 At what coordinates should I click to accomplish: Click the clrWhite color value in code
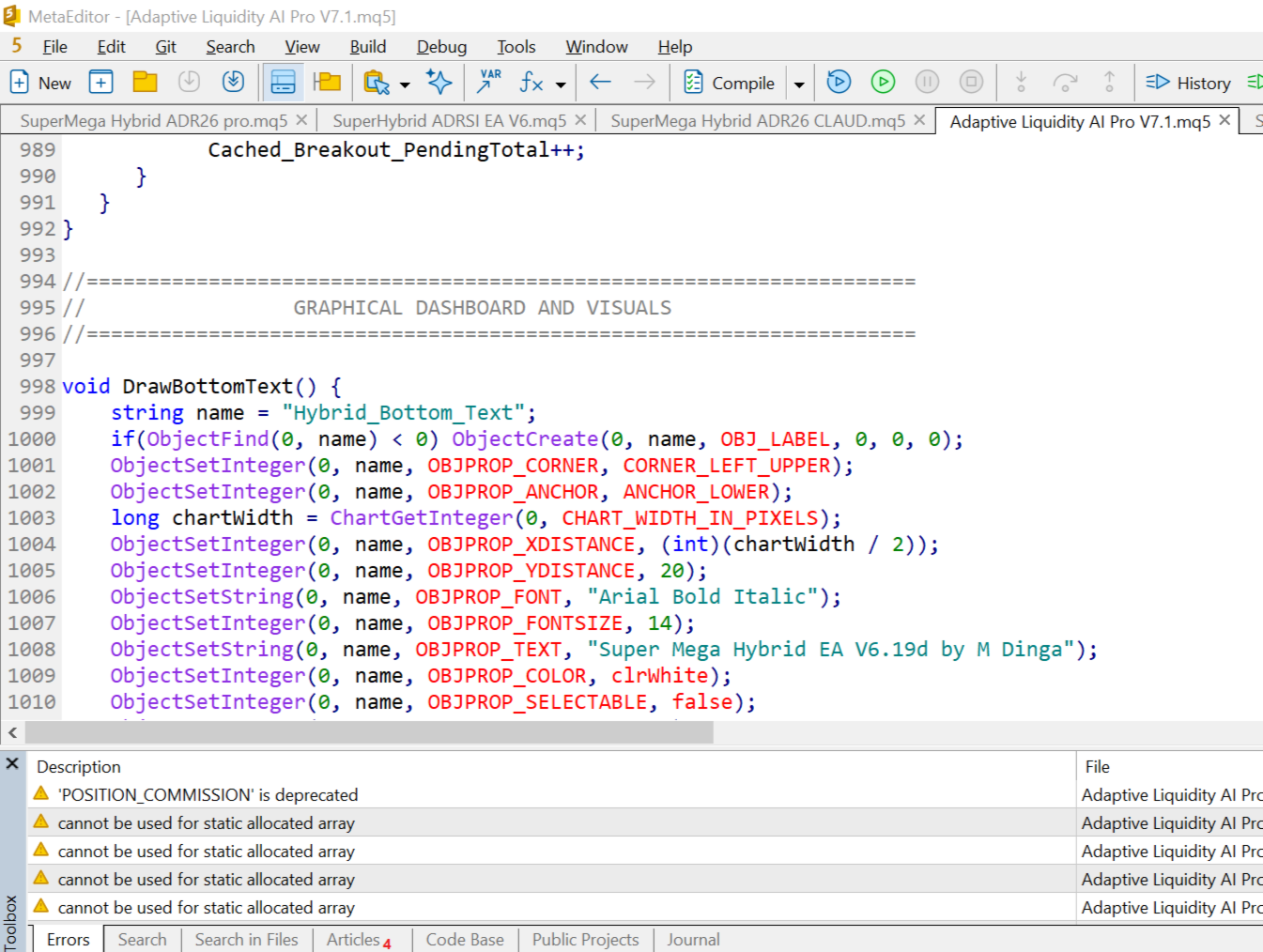(660, 676)
